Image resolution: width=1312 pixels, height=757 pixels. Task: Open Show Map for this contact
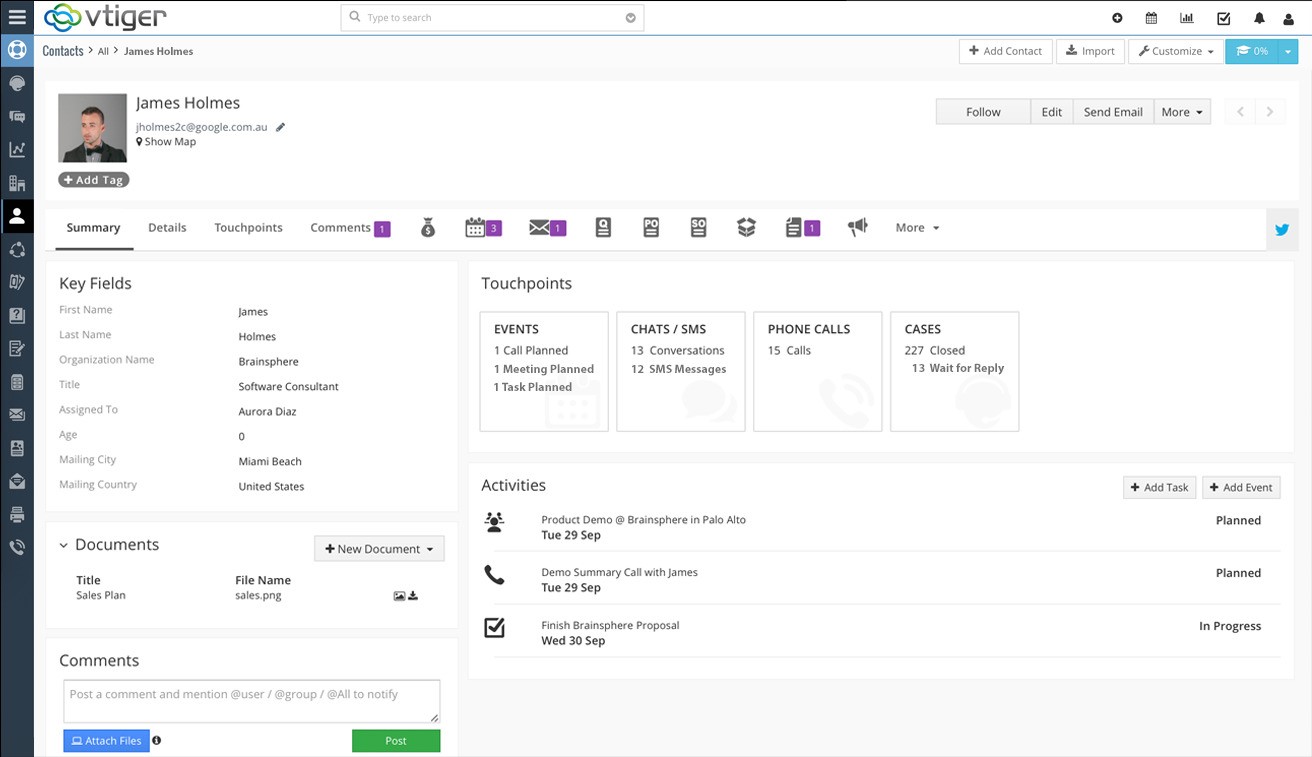tap(166, 141)
